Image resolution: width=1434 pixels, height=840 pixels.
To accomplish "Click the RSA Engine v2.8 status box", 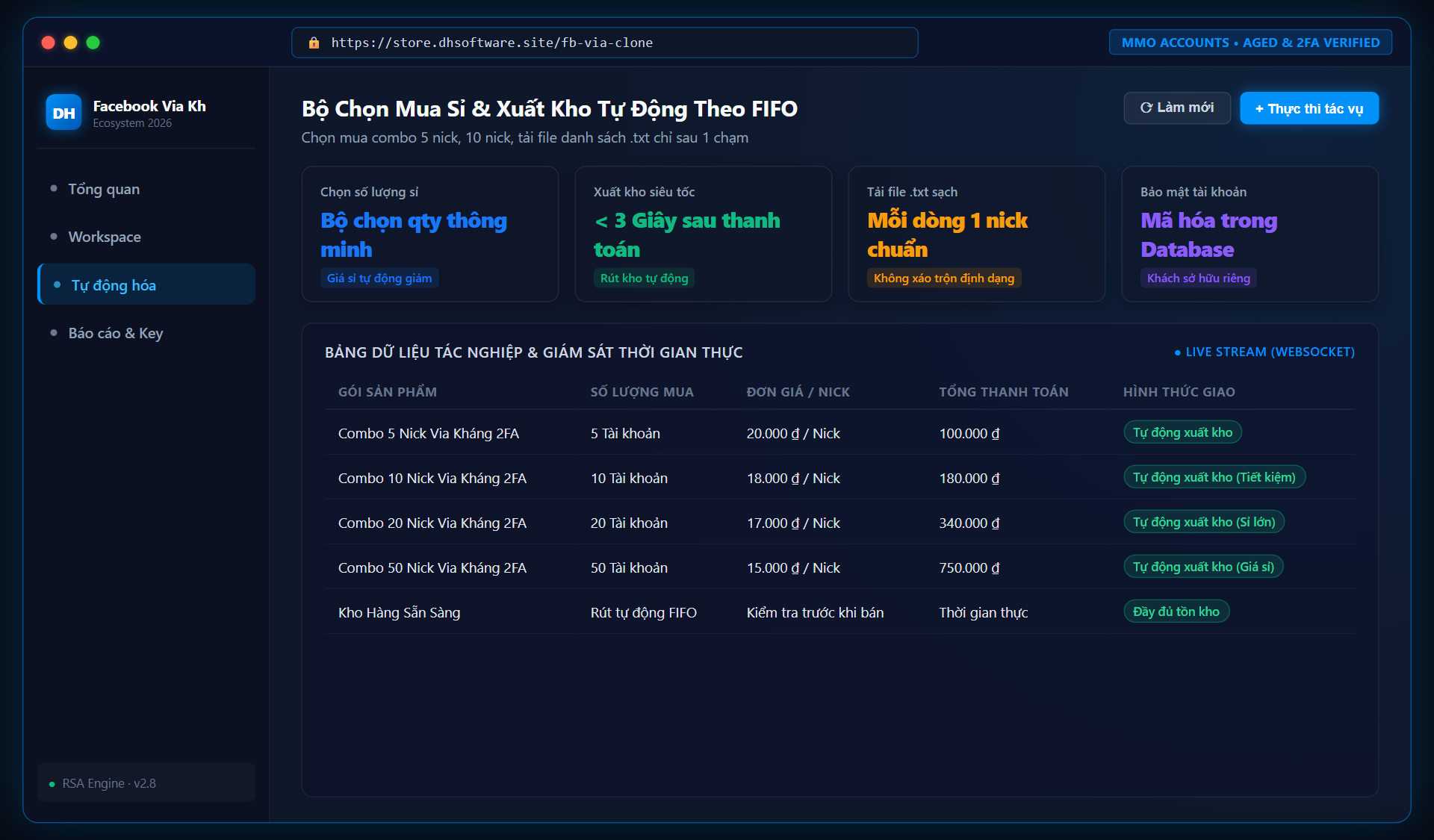I will coord(146,783).
